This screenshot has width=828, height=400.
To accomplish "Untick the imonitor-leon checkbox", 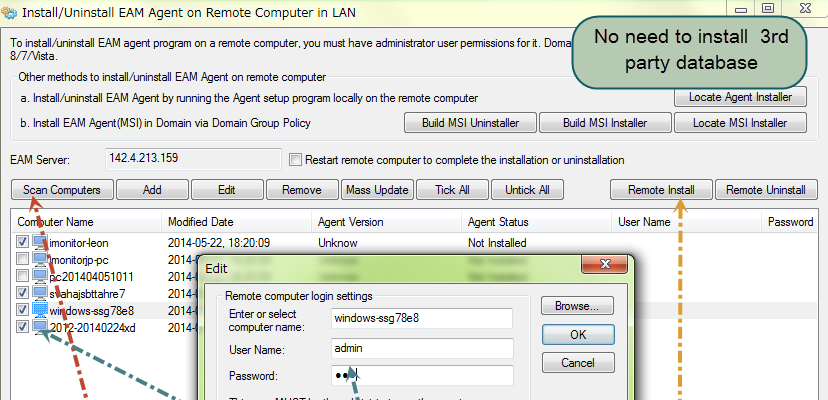I will click(x=23, y=243).
